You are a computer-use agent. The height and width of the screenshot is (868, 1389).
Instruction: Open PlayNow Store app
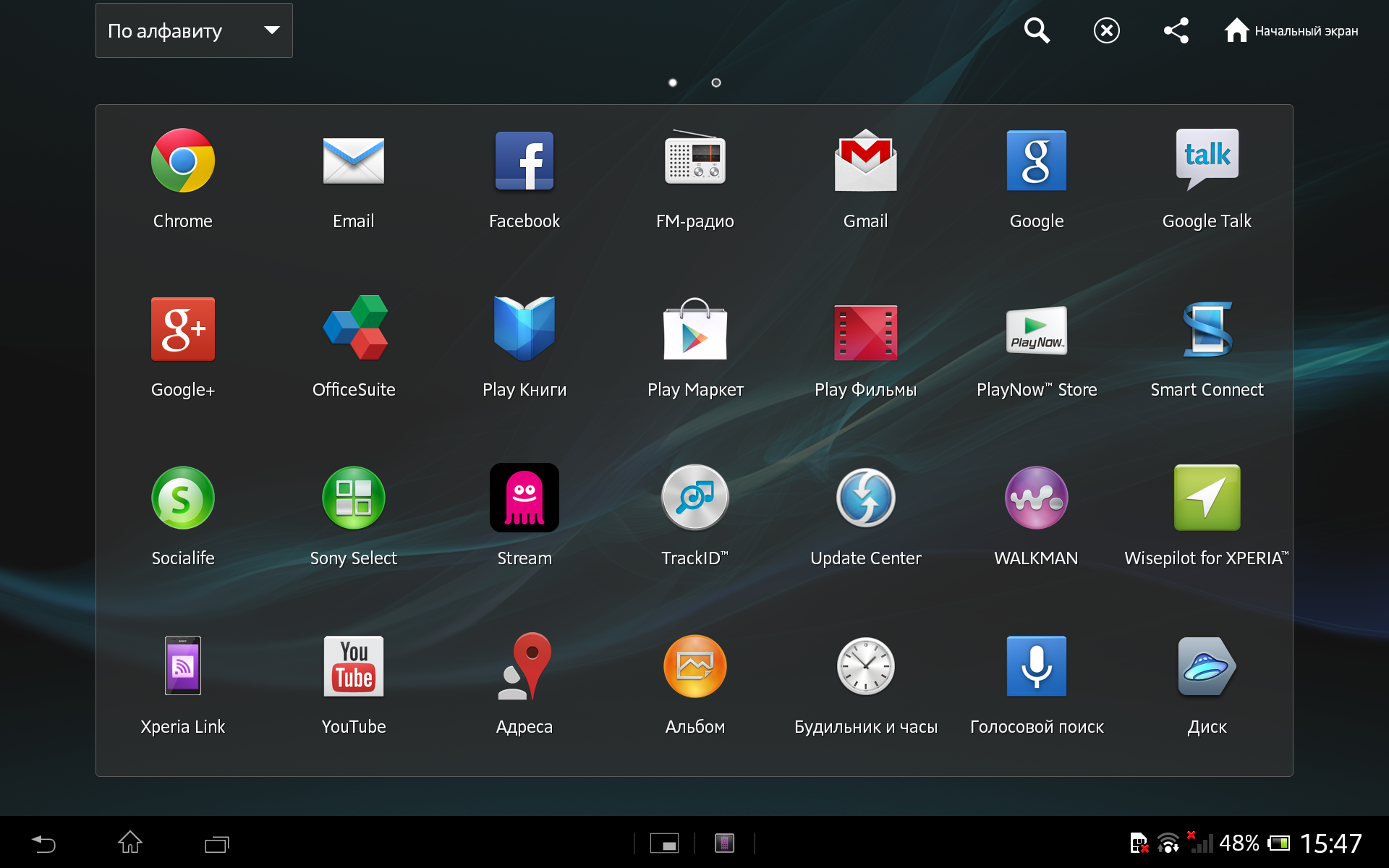(x=1037, y=331)
